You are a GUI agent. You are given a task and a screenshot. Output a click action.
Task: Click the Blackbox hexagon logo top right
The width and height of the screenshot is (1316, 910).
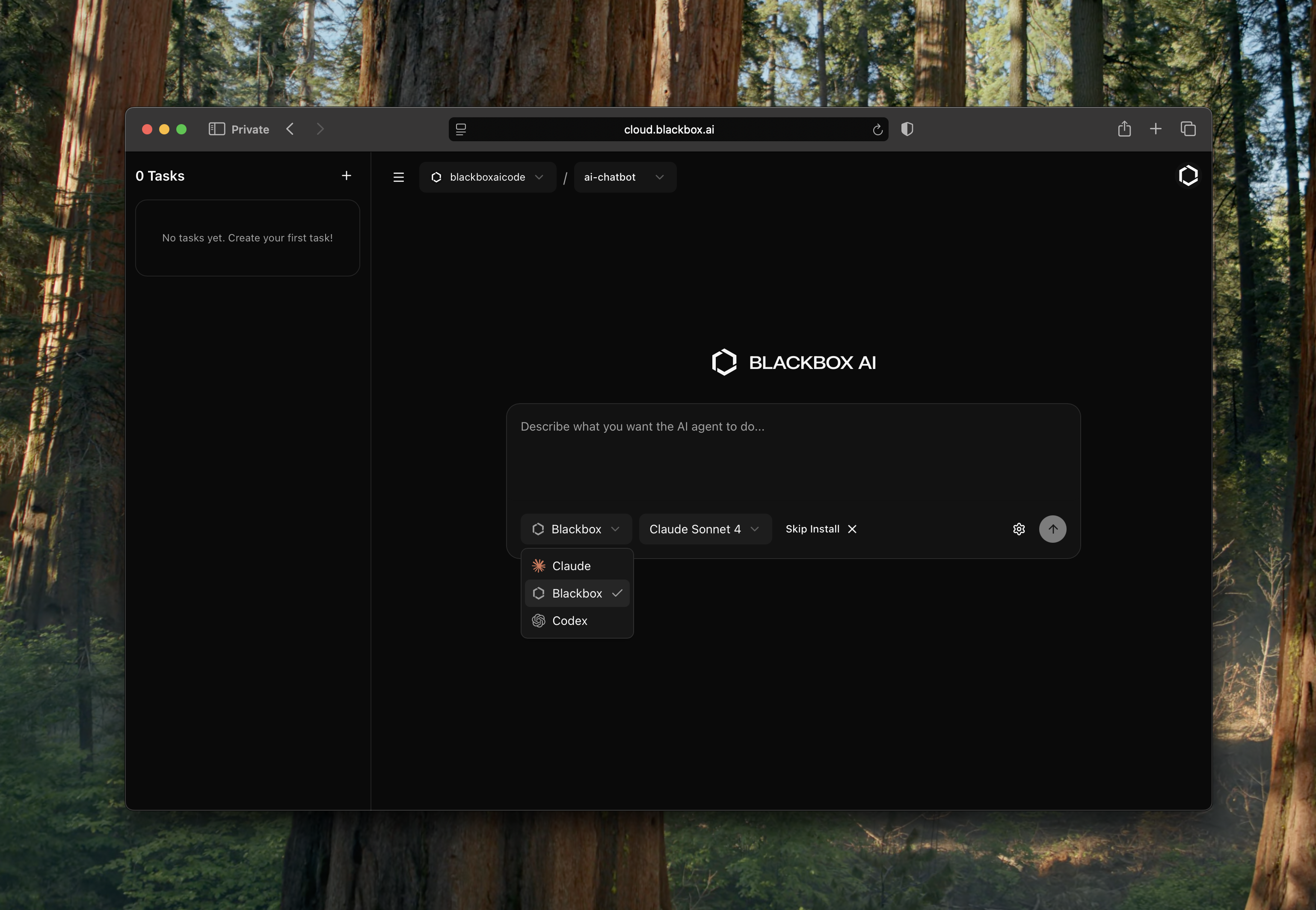pyautogui.click(x=1188, y=175)
